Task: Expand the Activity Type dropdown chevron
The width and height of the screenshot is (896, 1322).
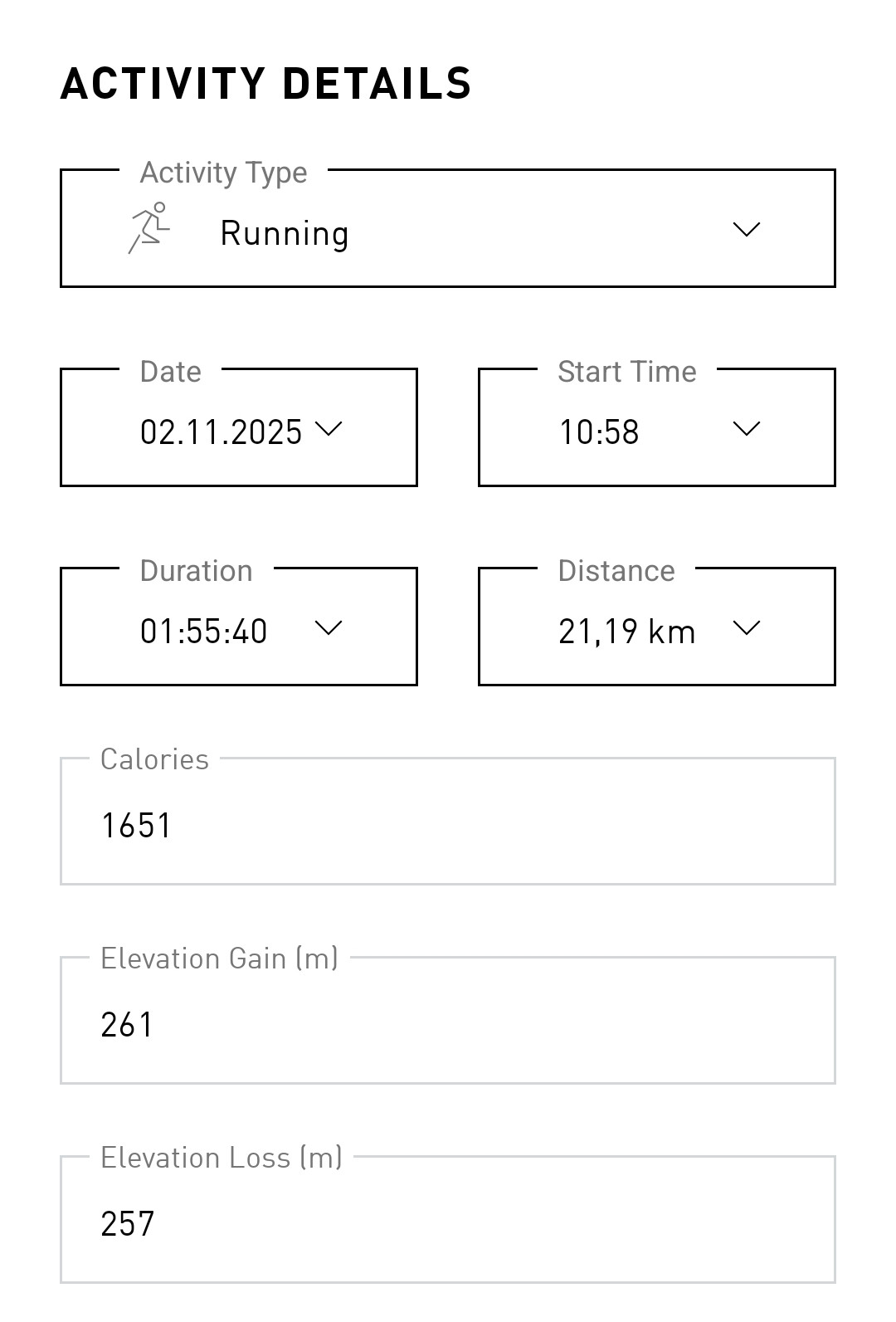Action: (x=747, y=229)
